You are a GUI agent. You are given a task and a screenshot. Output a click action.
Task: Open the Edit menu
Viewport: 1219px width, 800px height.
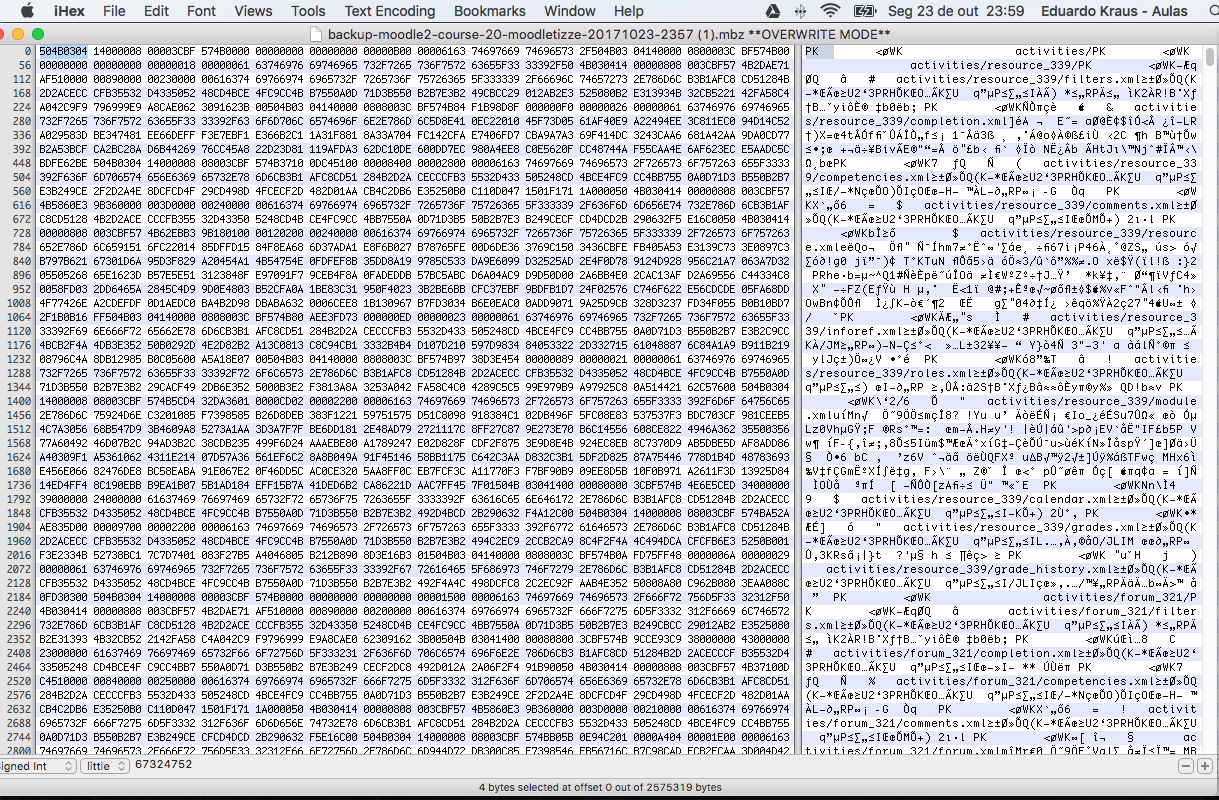pyautogui.click(x=156, y=11)
